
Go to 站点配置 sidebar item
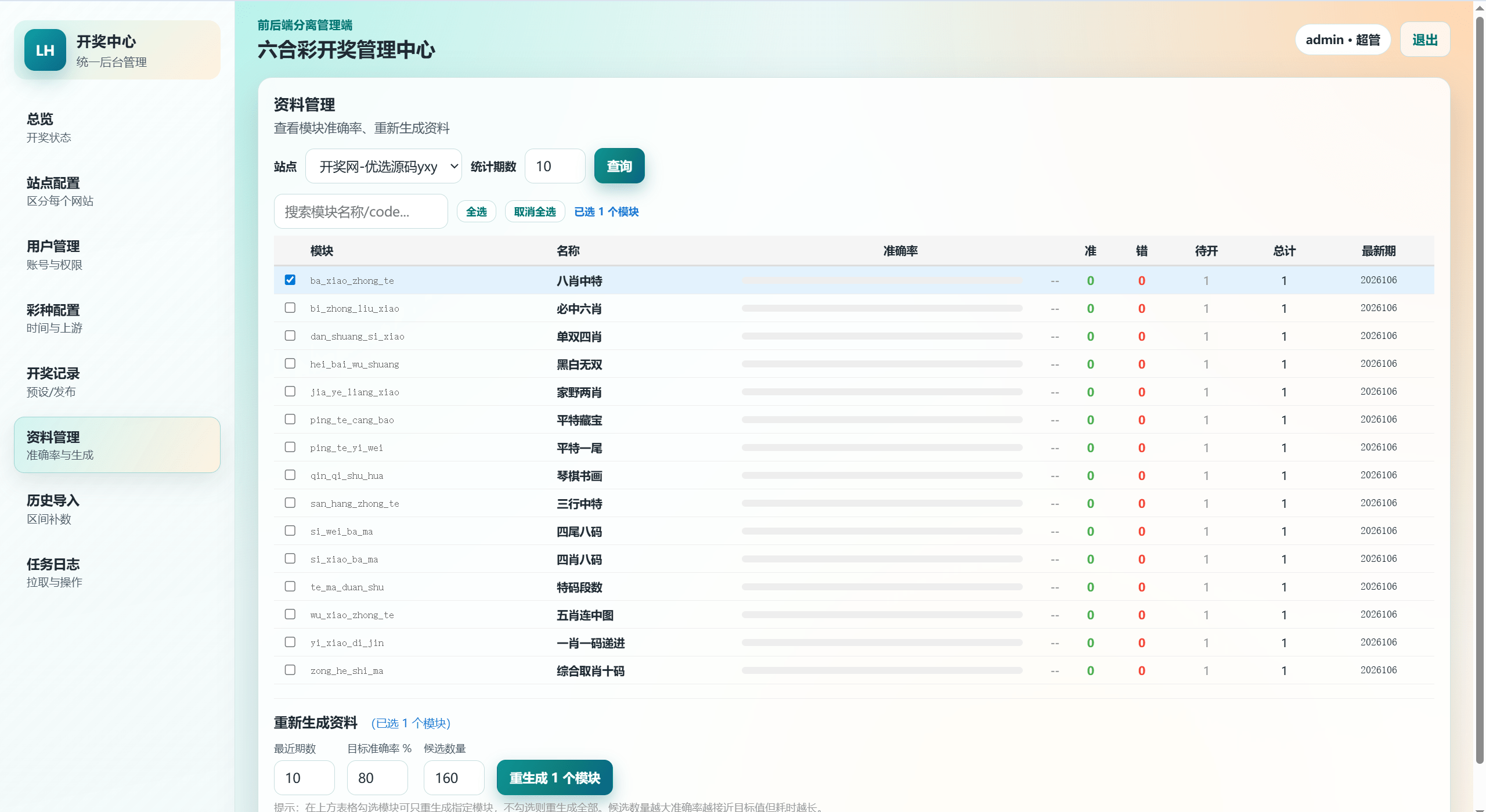pos(117,192)
